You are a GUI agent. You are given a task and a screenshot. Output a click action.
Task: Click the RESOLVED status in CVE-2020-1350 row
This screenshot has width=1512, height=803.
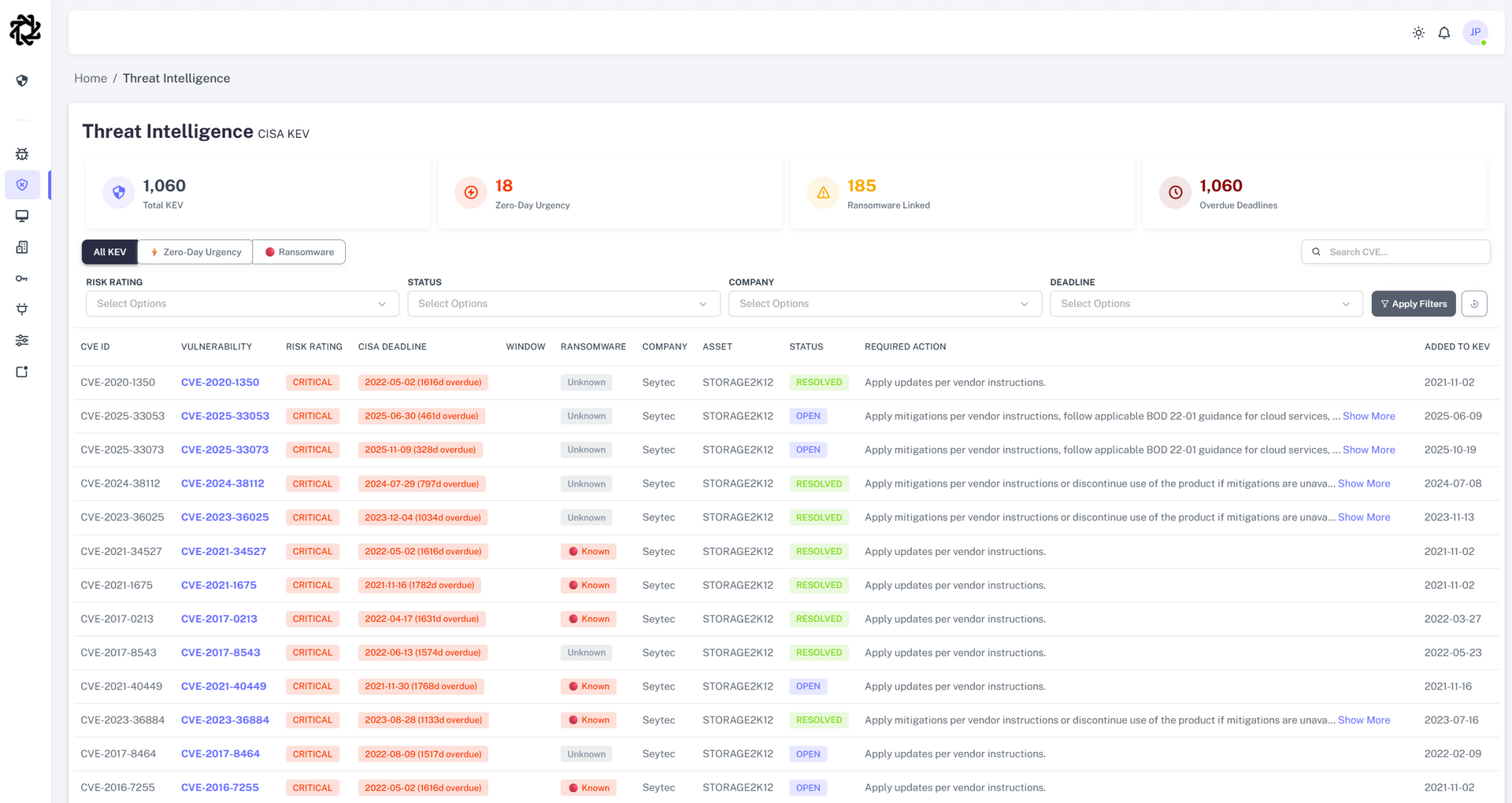click(x=819, y=383)
